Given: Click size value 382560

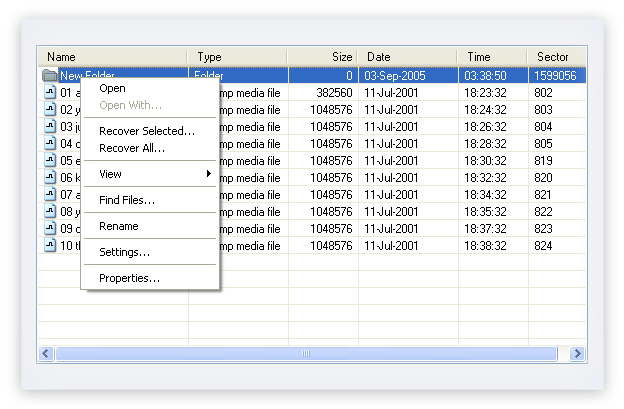Looking at the screenshot, I should [334, 93].
